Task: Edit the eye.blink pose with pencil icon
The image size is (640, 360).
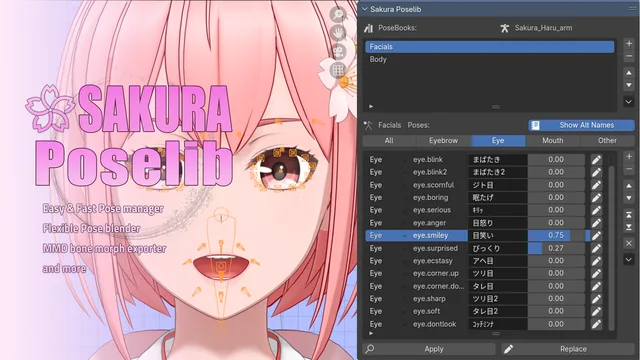Action: pos(596,160)
